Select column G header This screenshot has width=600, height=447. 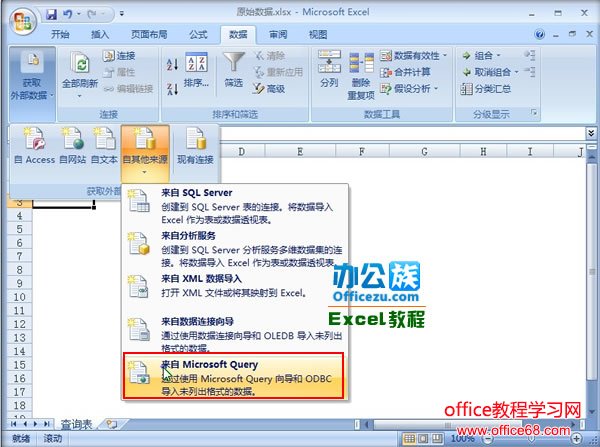coord(424,152)
